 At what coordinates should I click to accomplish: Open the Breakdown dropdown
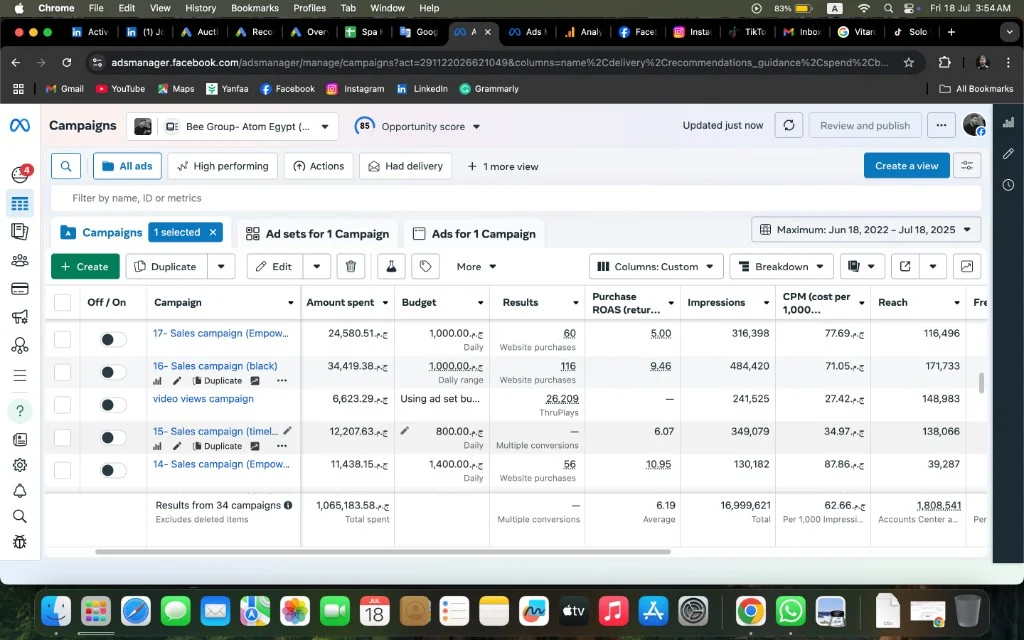click(781, 266)
